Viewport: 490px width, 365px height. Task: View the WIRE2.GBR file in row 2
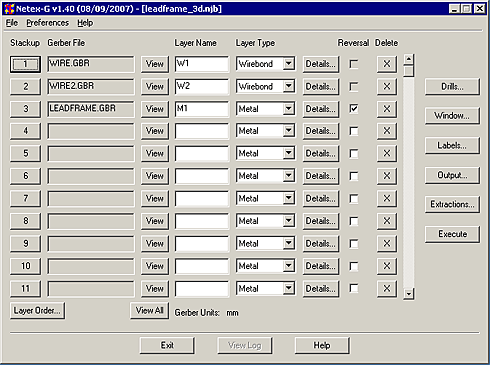pyautogui.click(x=155, y=87)
